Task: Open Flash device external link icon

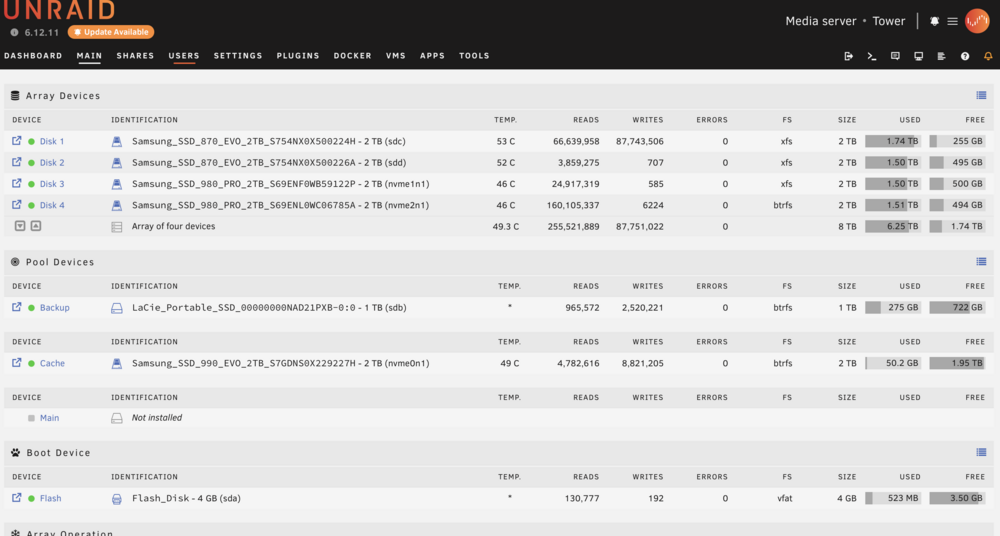Action: click(x=17, y=498)
